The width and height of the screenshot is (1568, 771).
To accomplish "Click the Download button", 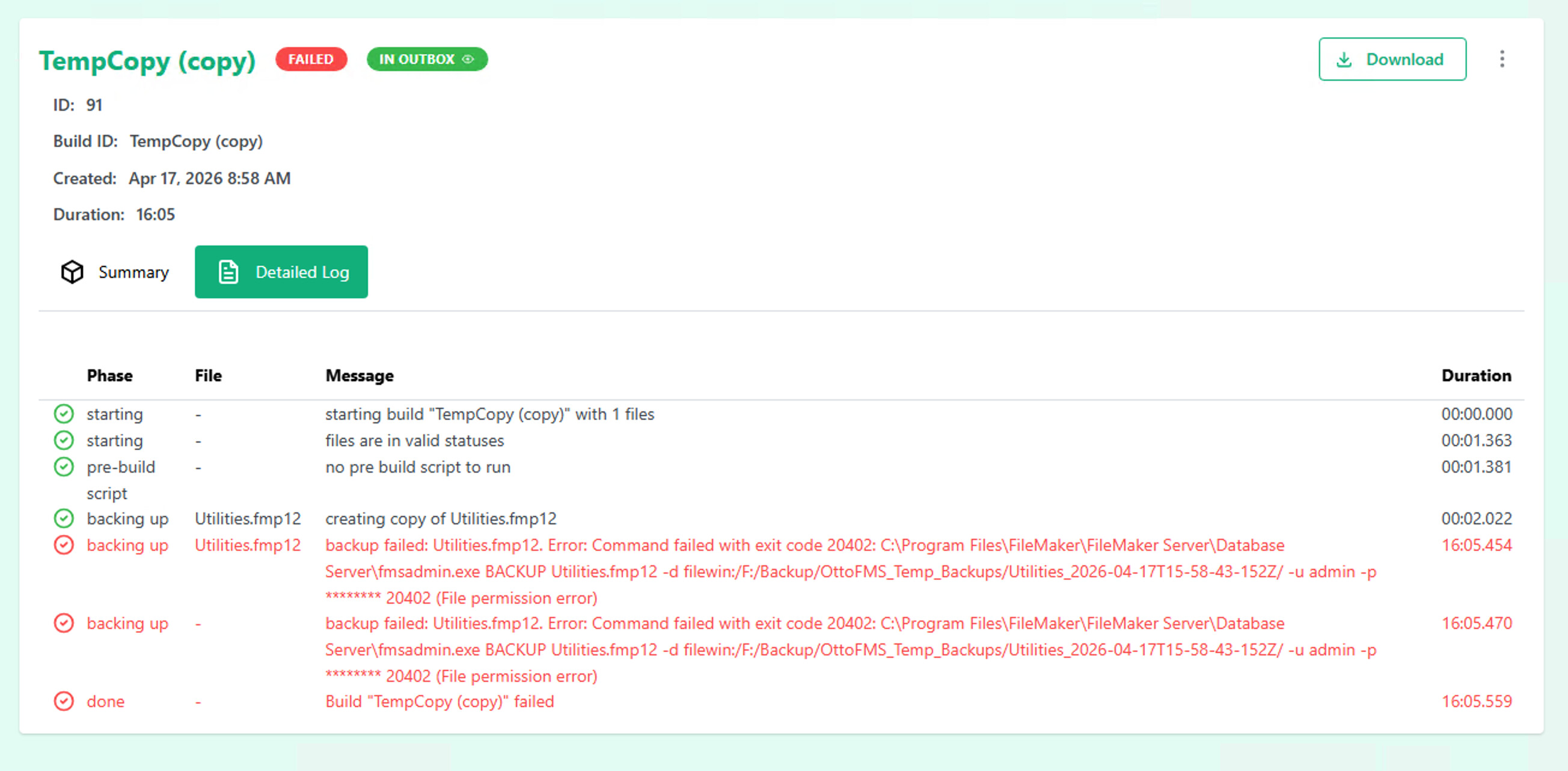I will coord(1391,59).
